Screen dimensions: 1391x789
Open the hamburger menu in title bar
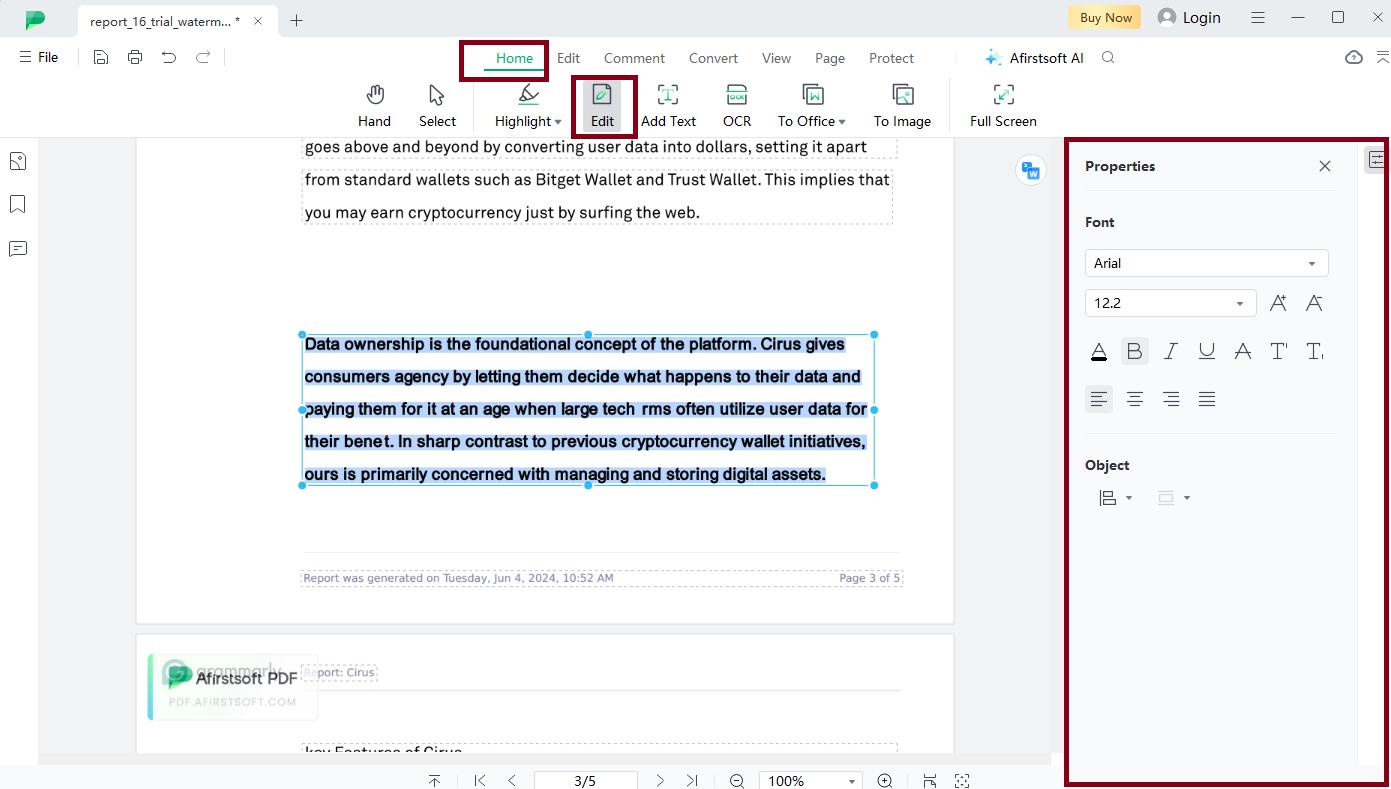tap(1258, 17)
